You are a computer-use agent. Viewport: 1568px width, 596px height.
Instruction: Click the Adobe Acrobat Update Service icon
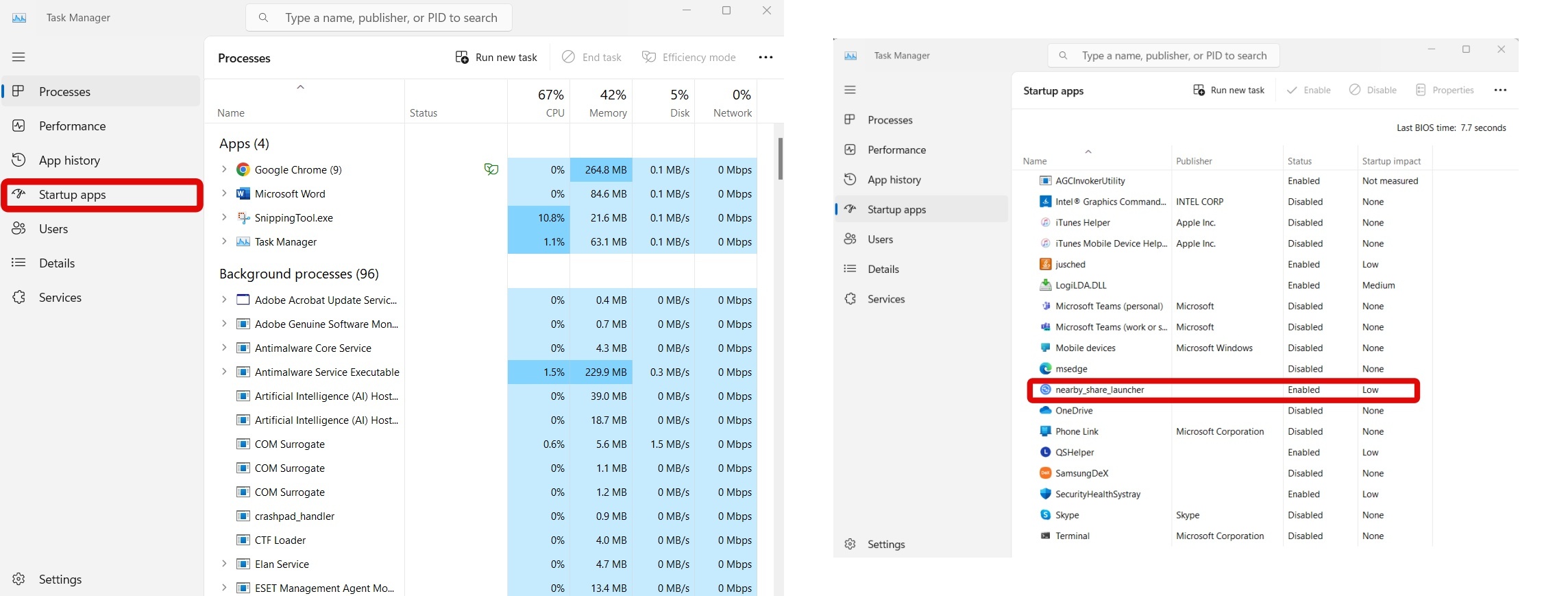[243, 300]
